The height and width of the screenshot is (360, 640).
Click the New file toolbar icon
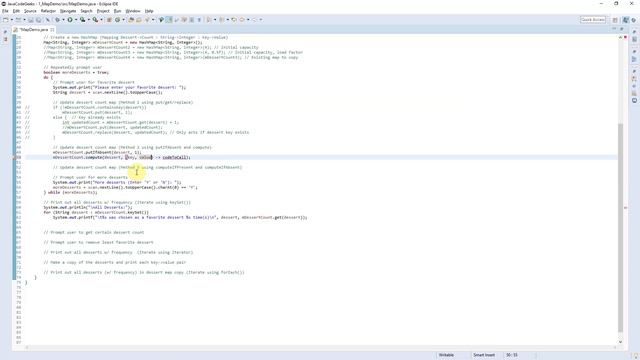6,20
